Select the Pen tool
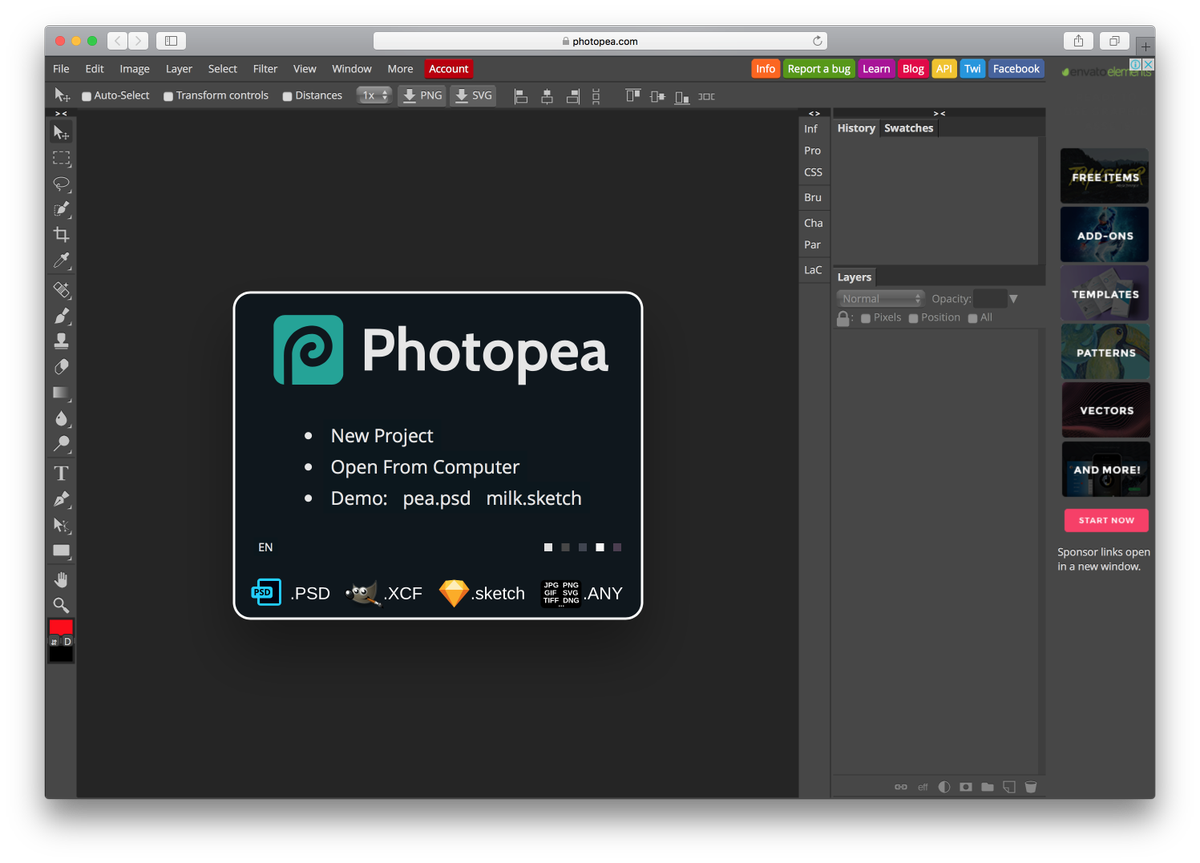Screen dimensions: 1200x863 pos(62,499)
